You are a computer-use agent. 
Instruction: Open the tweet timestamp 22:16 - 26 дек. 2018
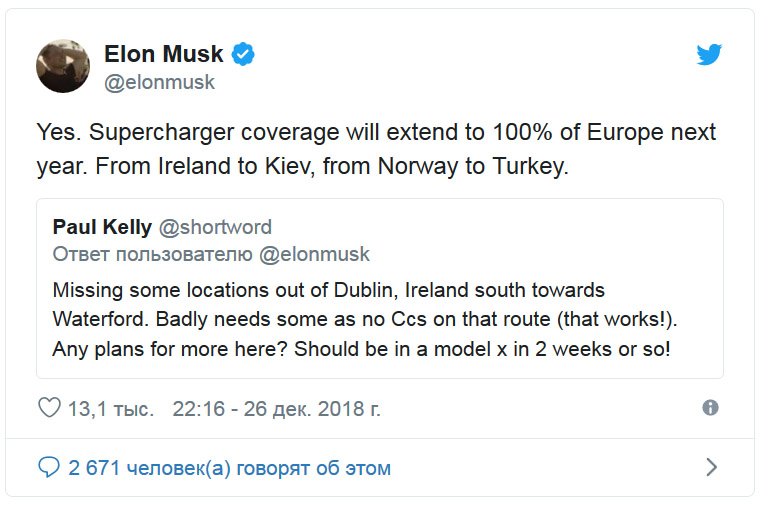pos(276,409)
